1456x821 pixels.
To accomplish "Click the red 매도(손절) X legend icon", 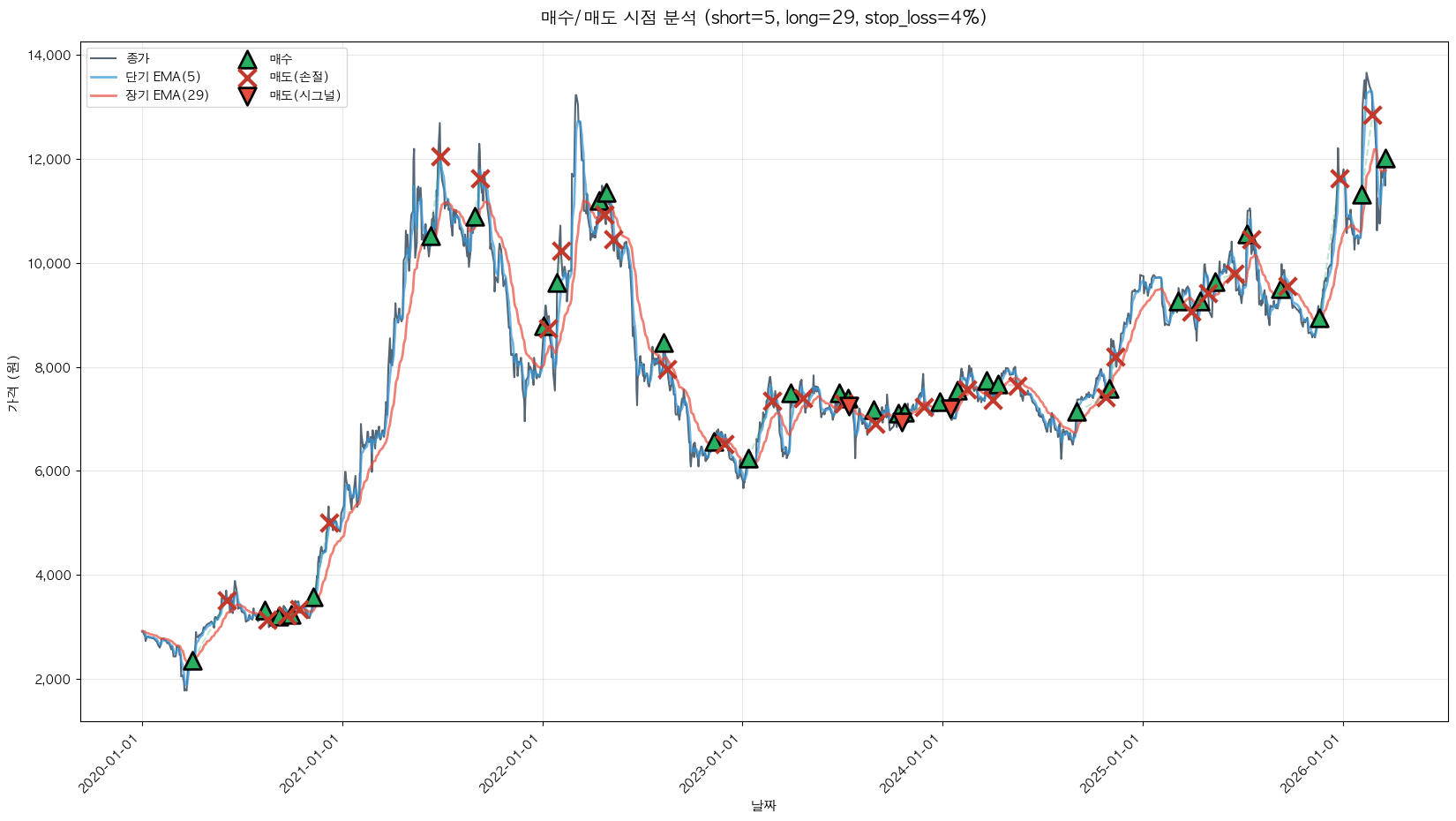I will pyautogui.click(x=247, y=78).
